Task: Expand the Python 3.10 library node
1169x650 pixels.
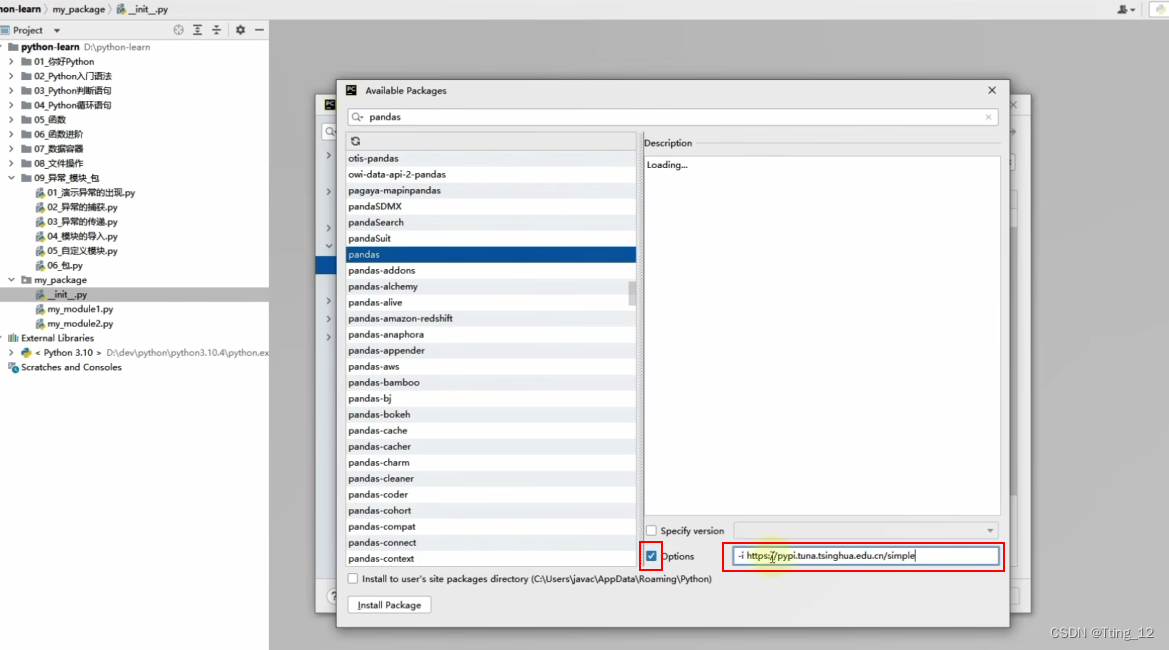Action: click(x=11, y=353)
